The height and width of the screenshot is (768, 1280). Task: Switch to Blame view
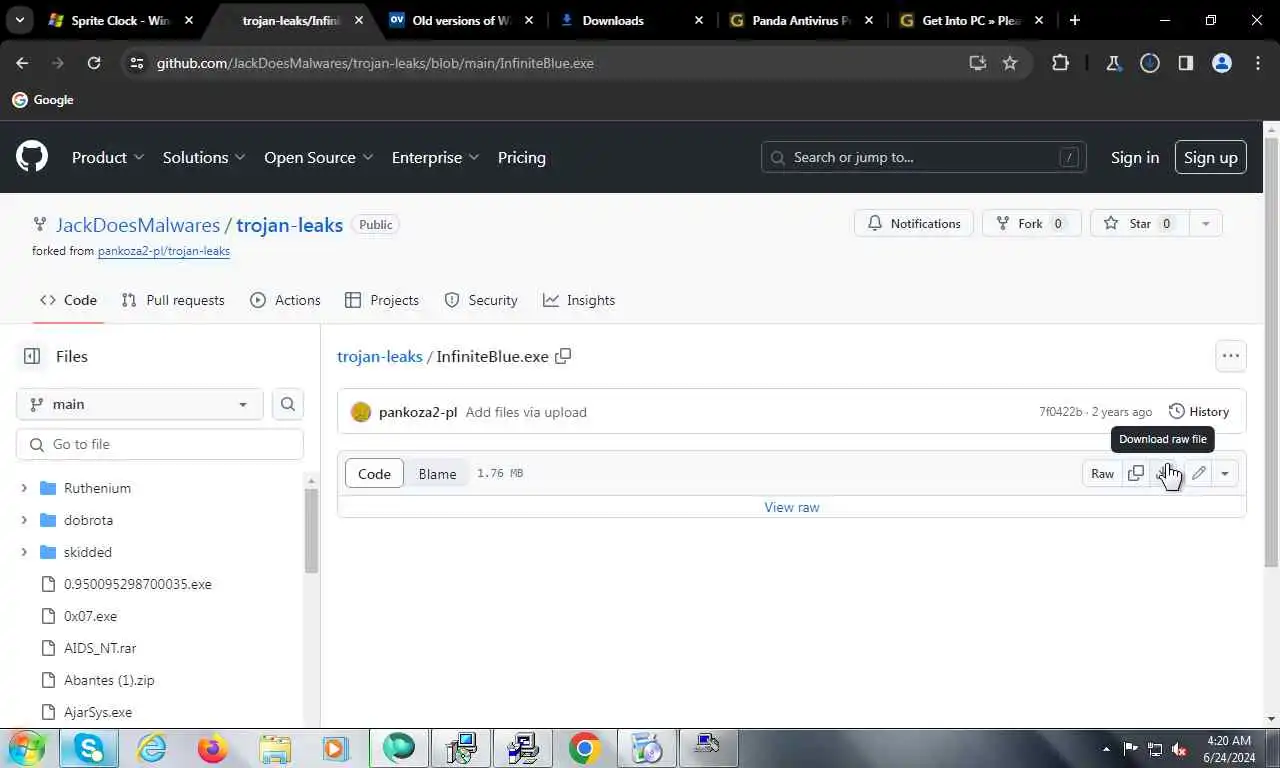pos(437,473)
